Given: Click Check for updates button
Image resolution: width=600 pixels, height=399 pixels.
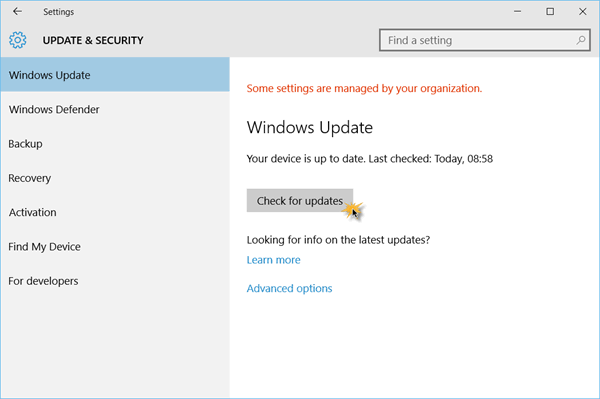Looking at the screenshot, I should click(300, 200).
